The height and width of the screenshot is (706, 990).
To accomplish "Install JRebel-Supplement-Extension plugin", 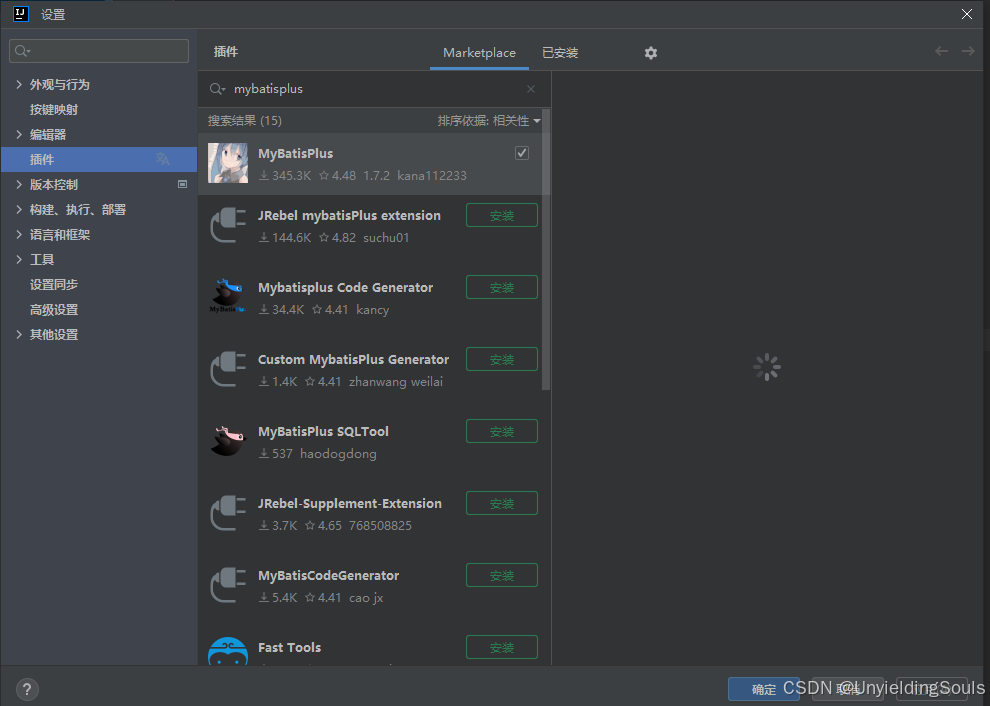I will 502,503.
